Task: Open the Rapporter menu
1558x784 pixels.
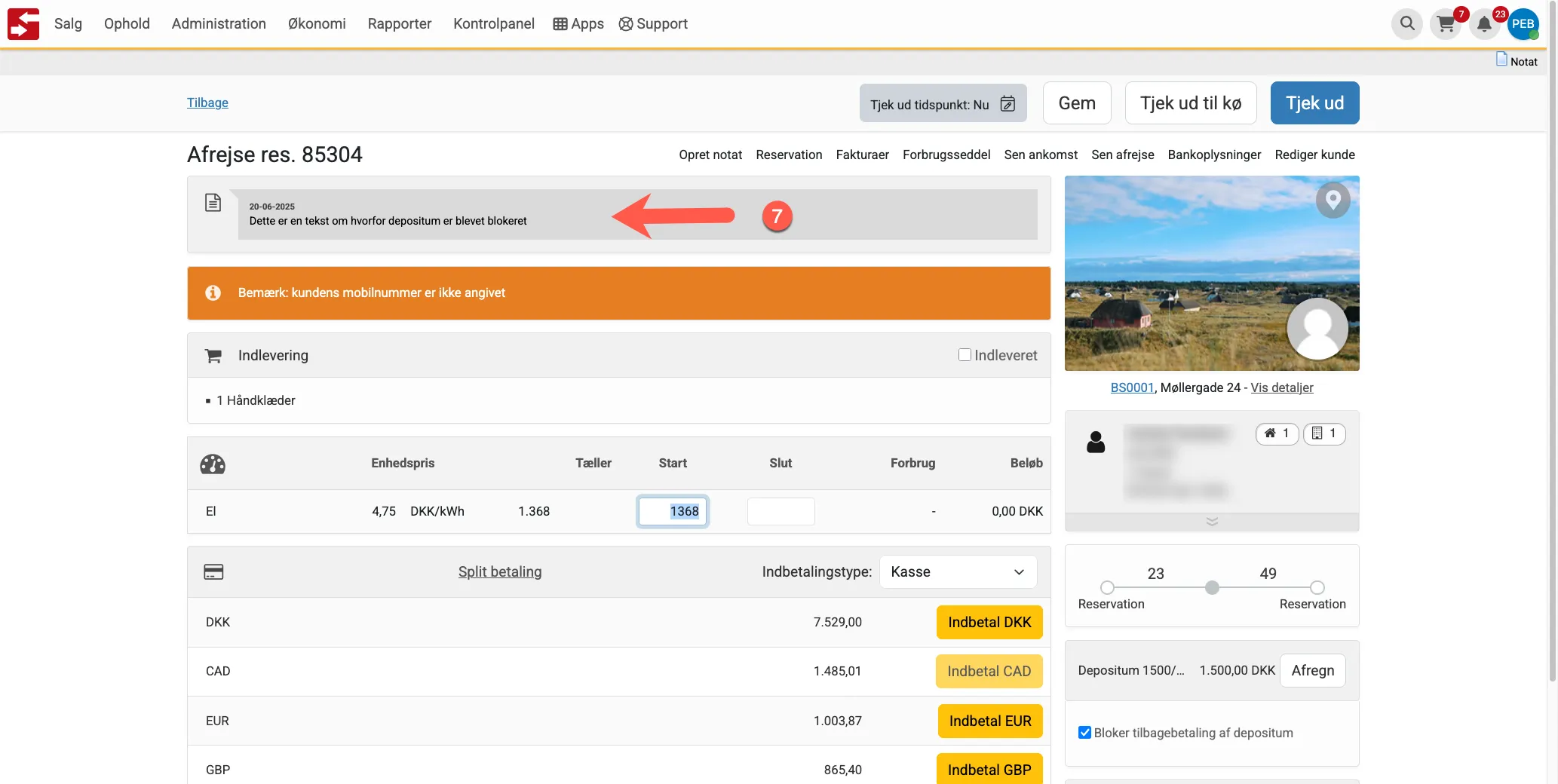Action: [399, 24]
